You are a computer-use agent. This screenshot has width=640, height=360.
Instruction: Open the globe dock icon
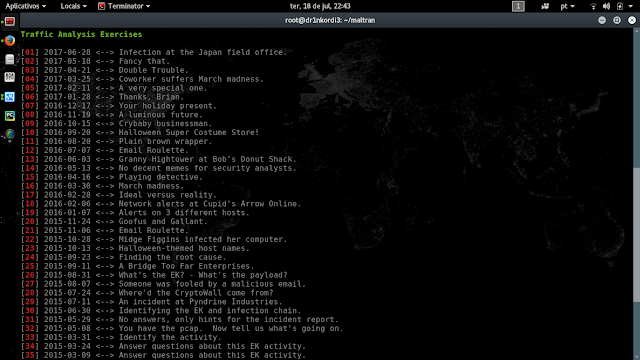click(x=10, y=134)
